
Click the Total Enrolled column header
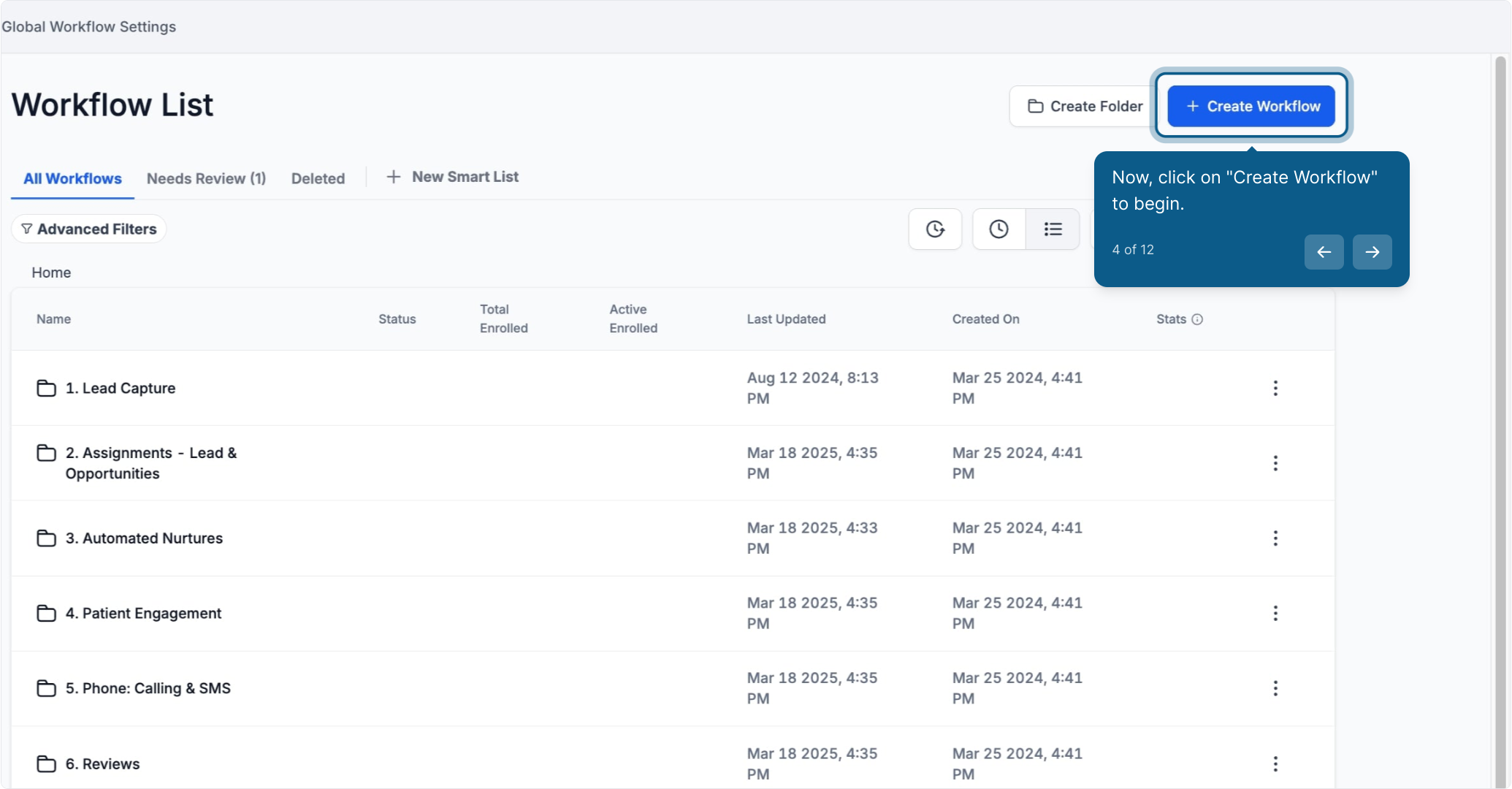503,319
